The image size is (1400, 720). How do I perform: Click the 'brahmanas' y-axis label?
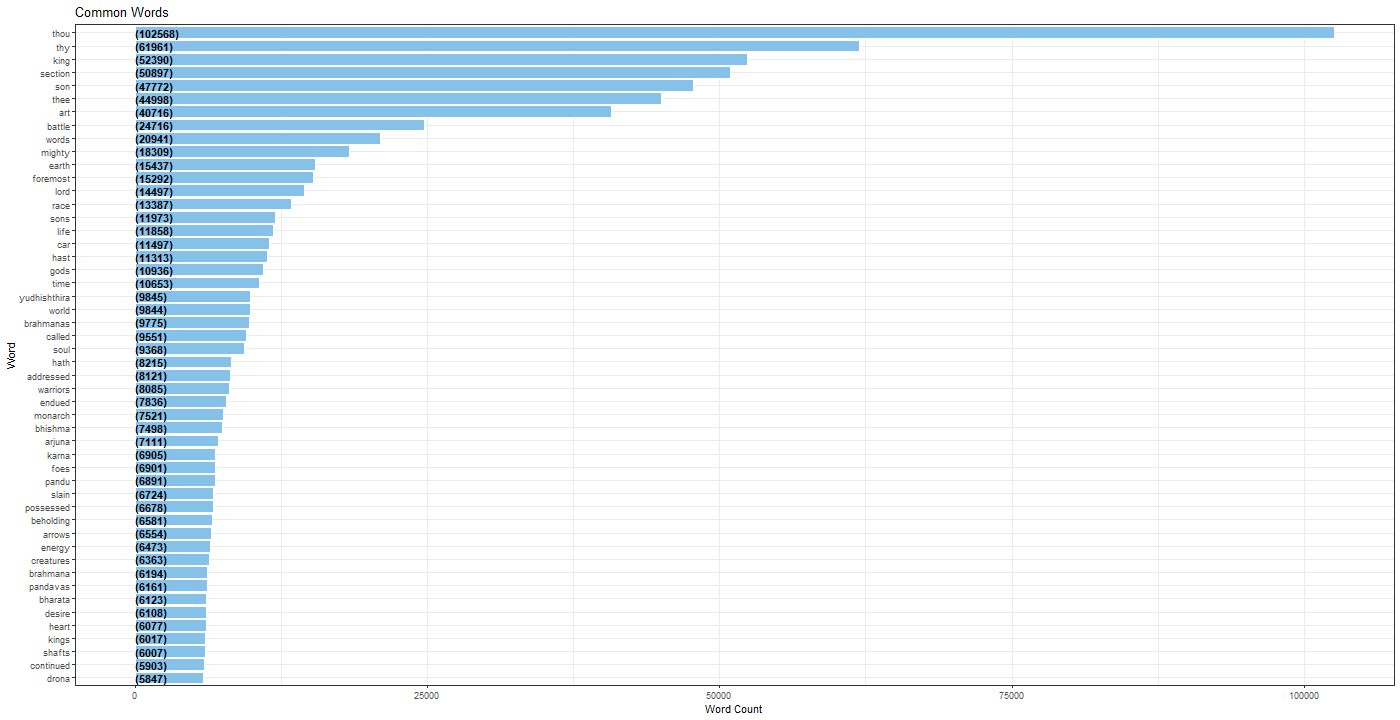point(47,324)
